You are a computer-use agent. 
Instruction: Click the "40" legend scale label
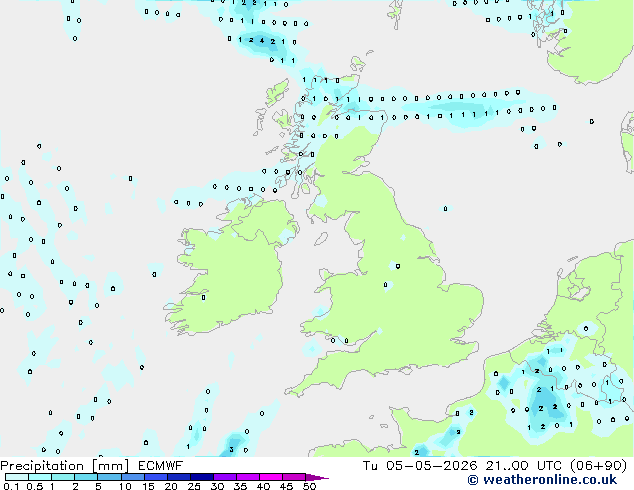click(263, 486)
